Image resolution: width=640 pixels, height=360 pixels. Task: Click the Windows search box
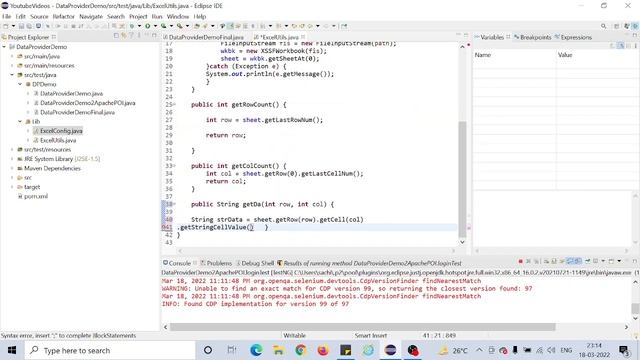pyautogui.click(x=110, y=350)
